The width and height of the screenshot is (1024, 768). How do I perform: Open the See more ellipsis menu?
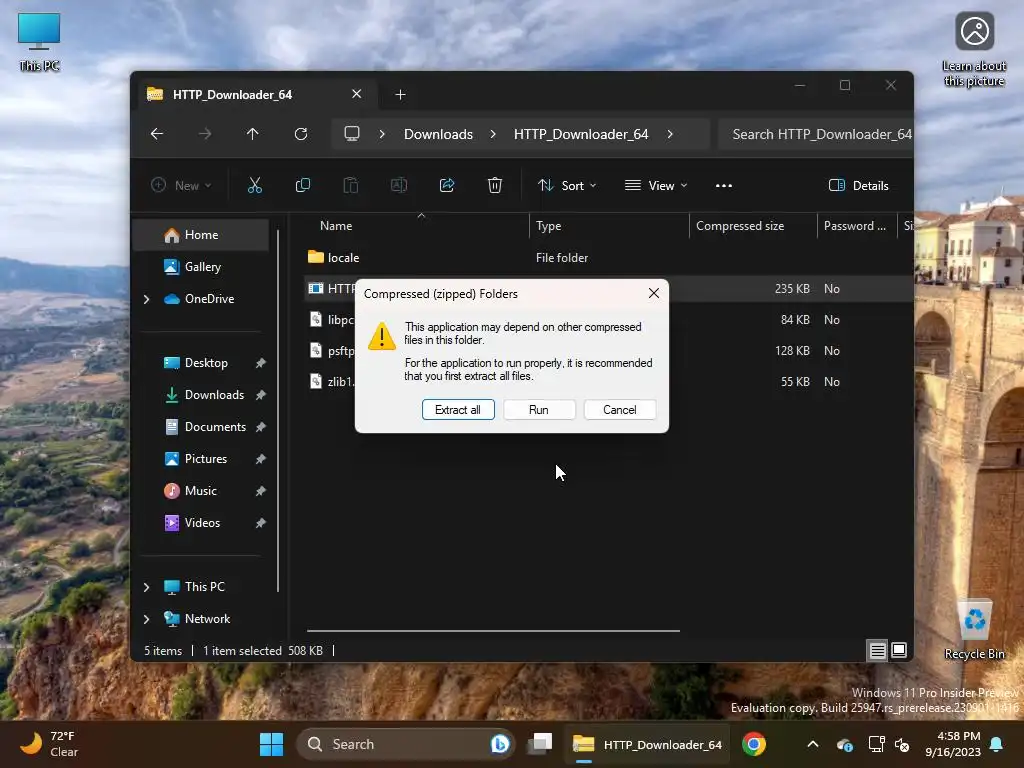[x=724, y=185]
